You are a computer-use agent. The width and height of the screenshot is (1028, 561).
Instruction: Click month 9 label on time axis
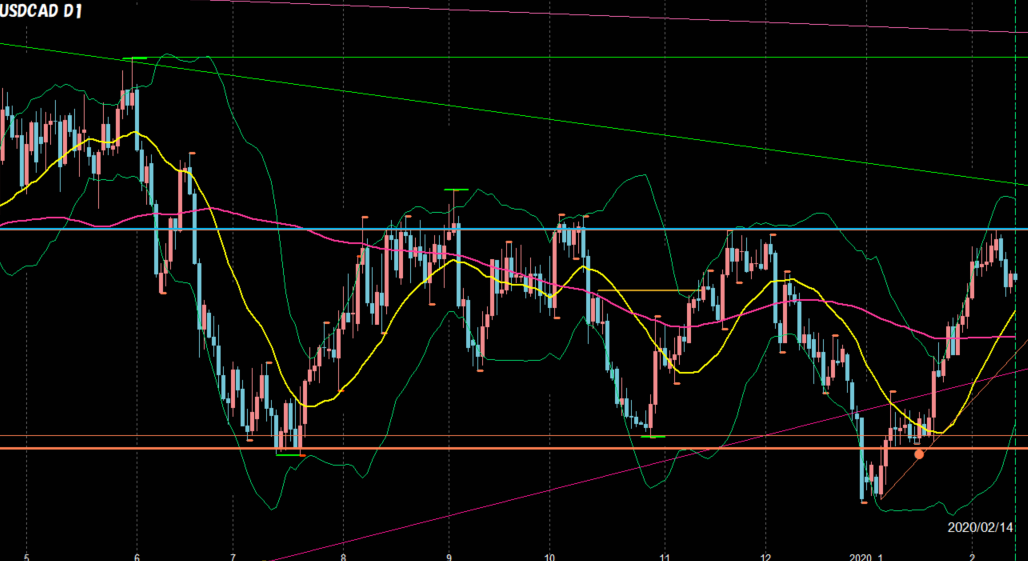[450, 557]
